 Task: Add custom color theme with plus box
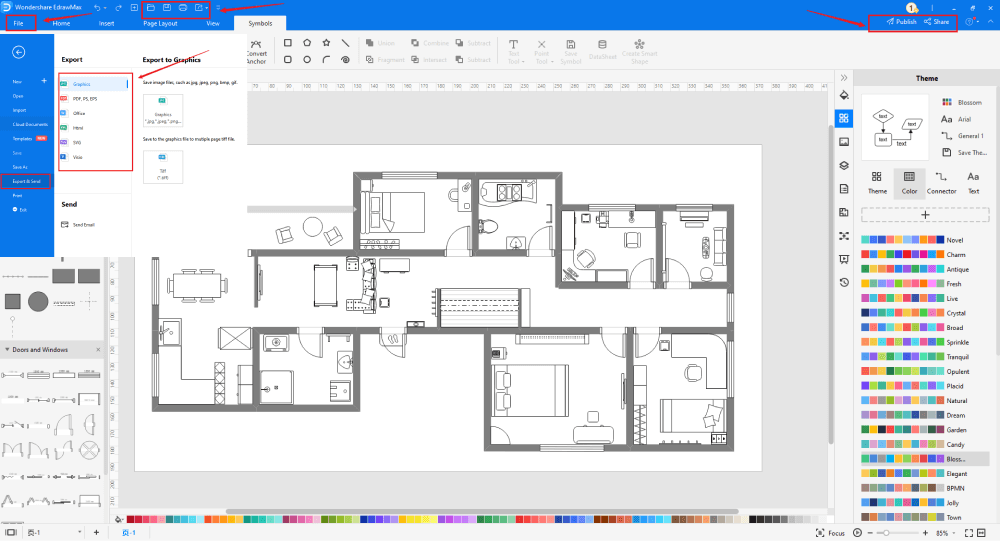[925, 215]
